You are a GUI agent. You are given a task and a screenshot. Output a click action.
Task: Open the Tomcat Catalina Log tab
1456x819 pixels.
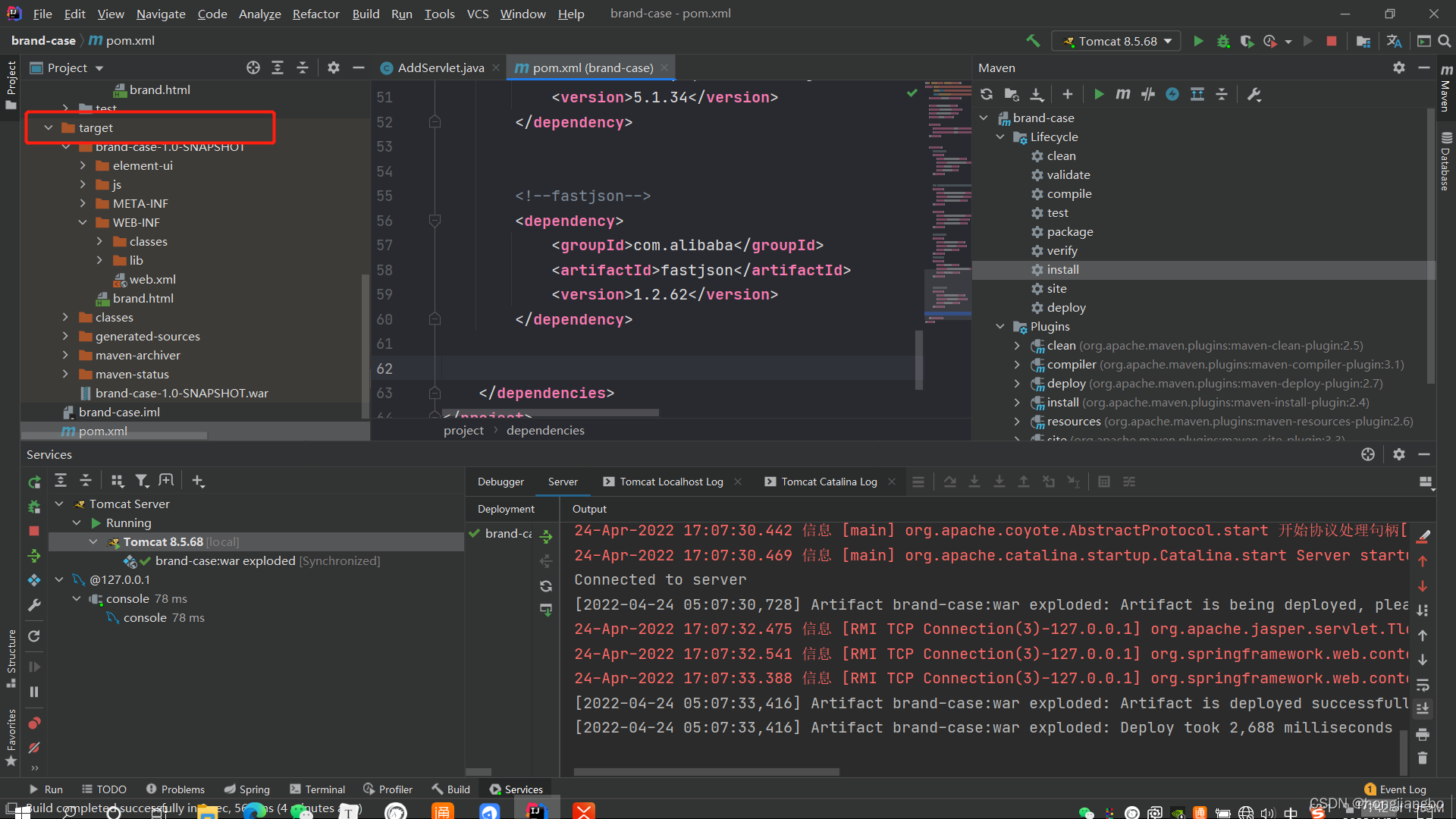click(x=828, y=482)
